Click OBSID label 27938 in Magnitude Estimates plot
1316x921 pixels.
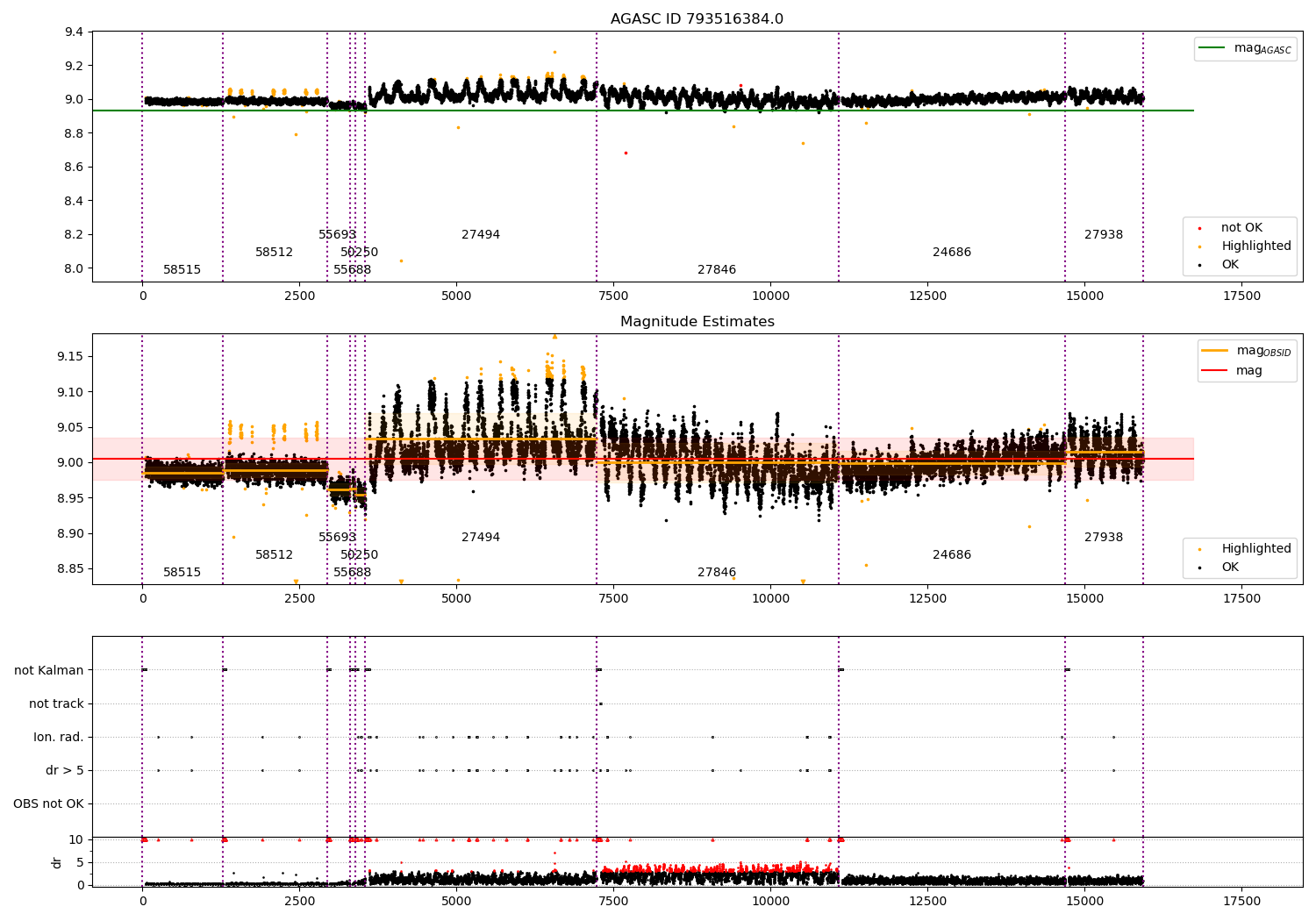coord(1103,538)
